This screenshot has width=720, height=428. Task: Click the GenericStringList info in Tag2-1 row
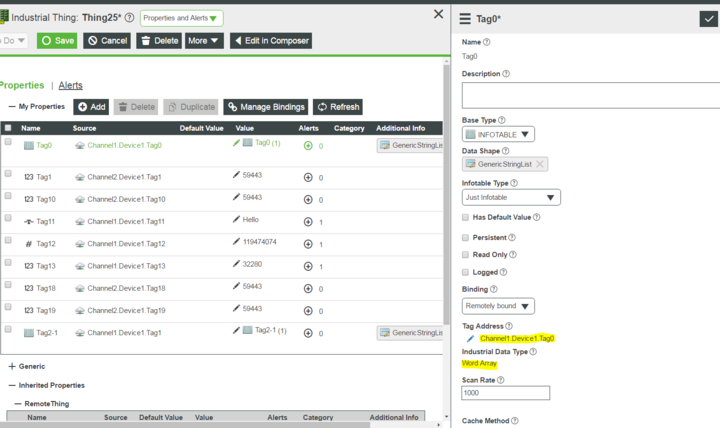tap(410, 332)
